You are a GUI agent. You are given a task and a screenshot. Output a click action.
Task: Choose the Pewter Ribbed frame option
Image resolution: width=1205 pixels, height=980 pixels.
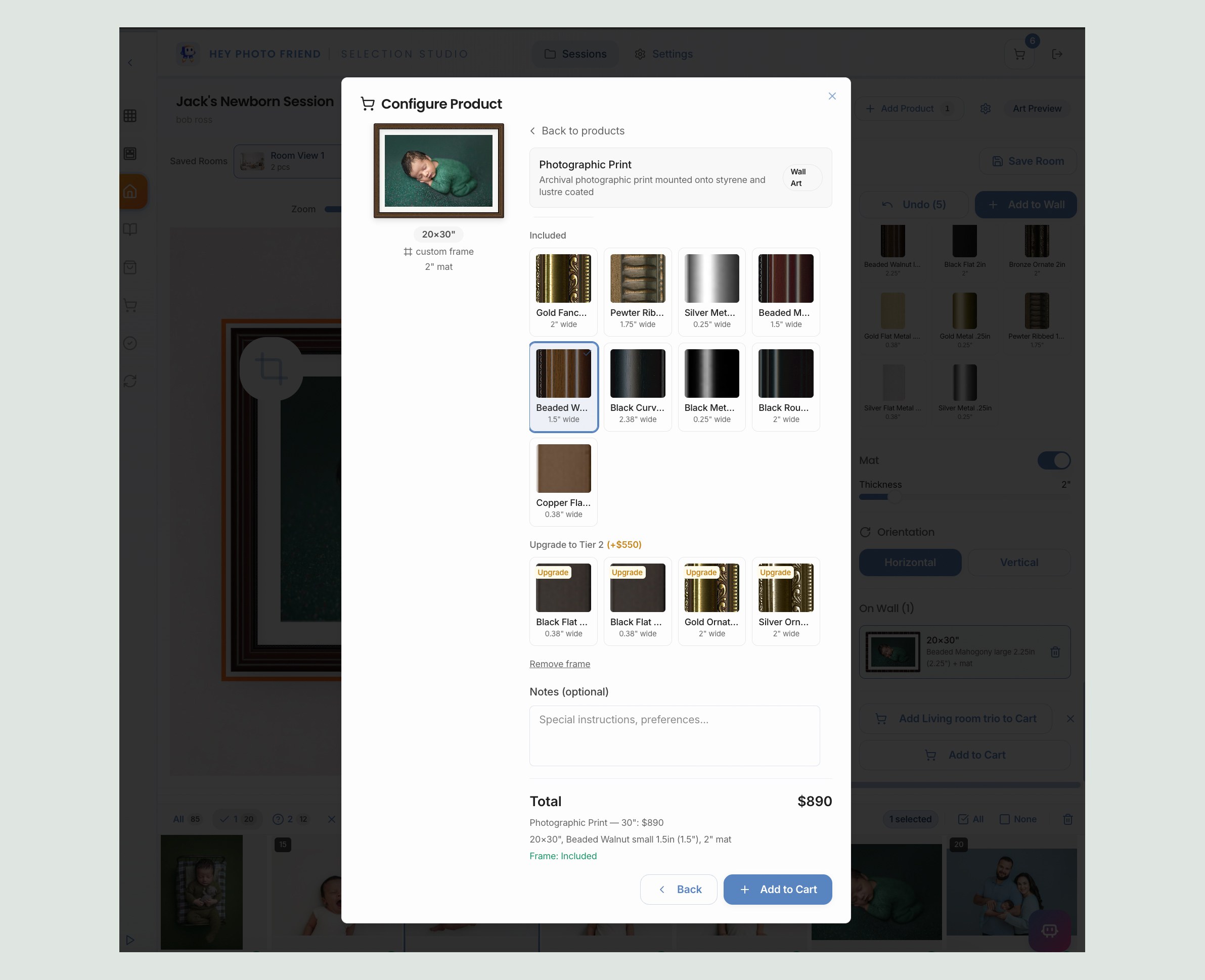coord(637,291)
